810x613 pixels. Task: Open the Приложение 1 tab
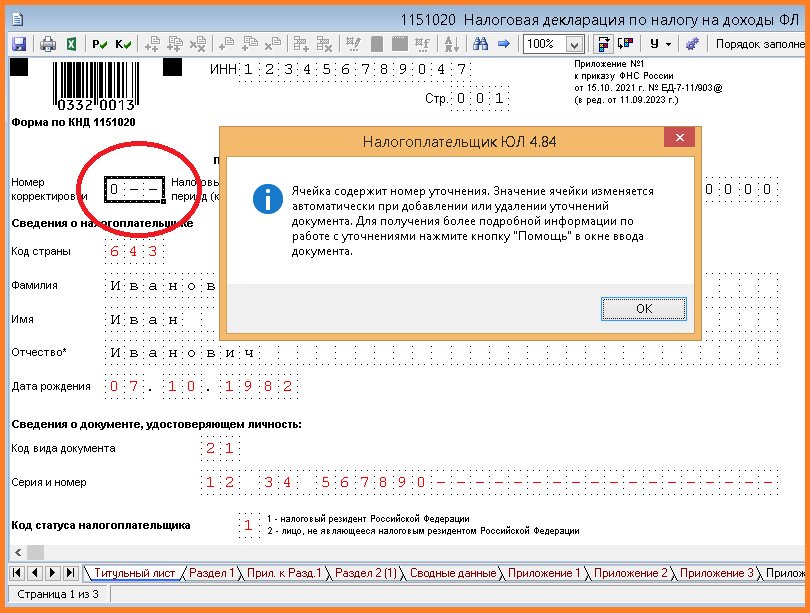[x=544, y=573]
